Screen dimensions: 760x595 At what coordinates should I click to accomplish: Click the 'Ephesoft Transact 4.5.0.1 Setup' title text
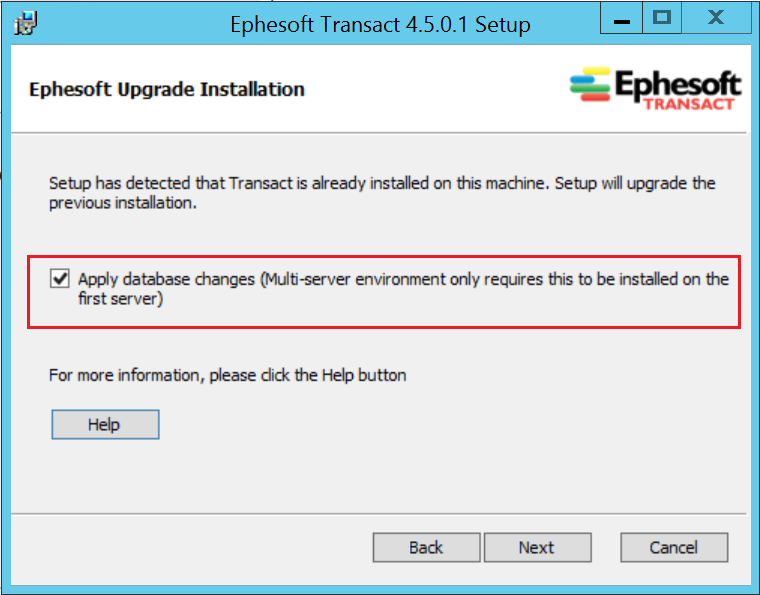click(x=380, y=24)
